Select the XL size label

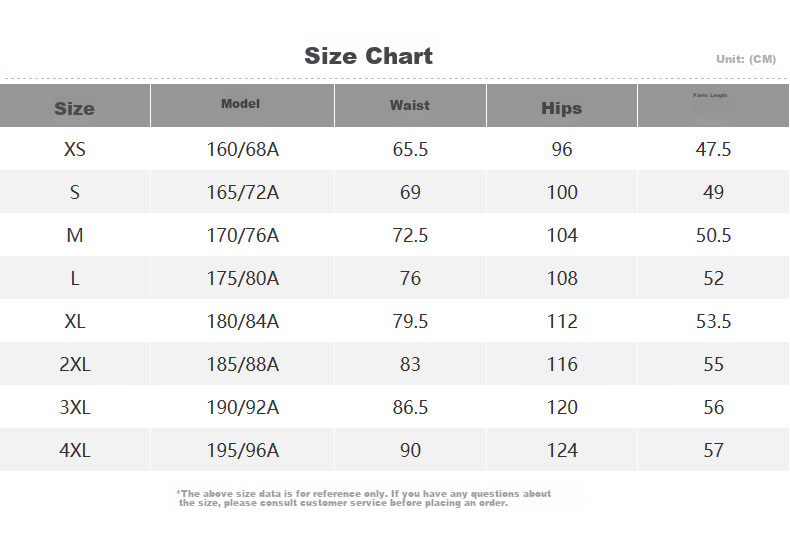pyautogui.click(x=75, y=321)
